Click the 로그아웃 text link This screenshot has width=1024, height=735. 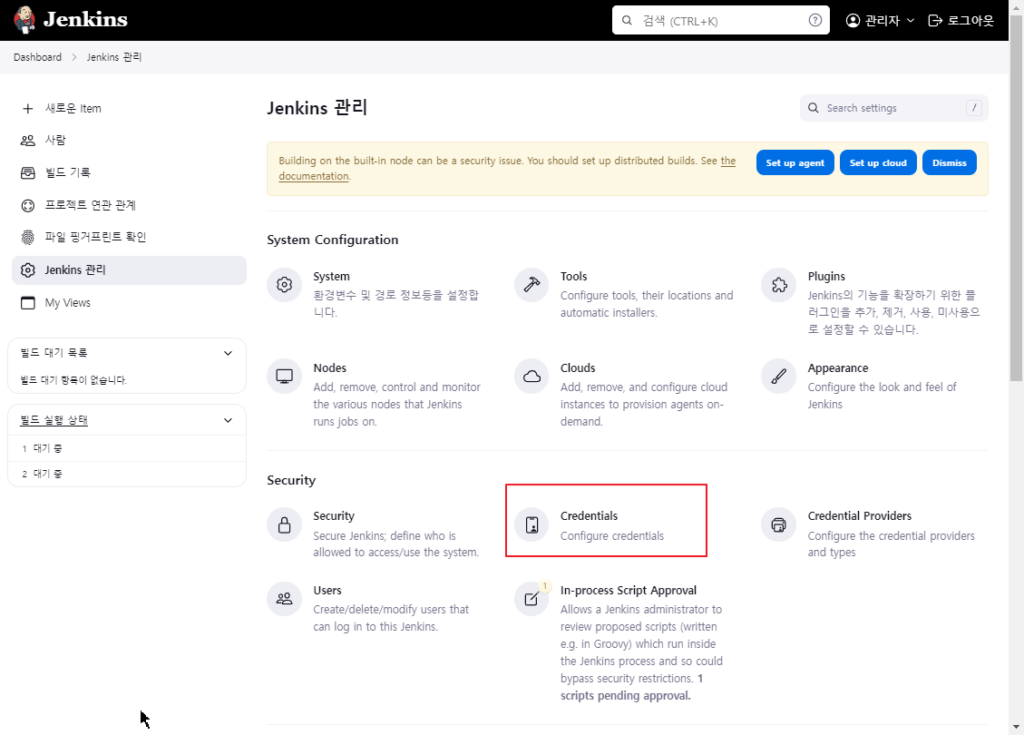(x=970, y=21)
